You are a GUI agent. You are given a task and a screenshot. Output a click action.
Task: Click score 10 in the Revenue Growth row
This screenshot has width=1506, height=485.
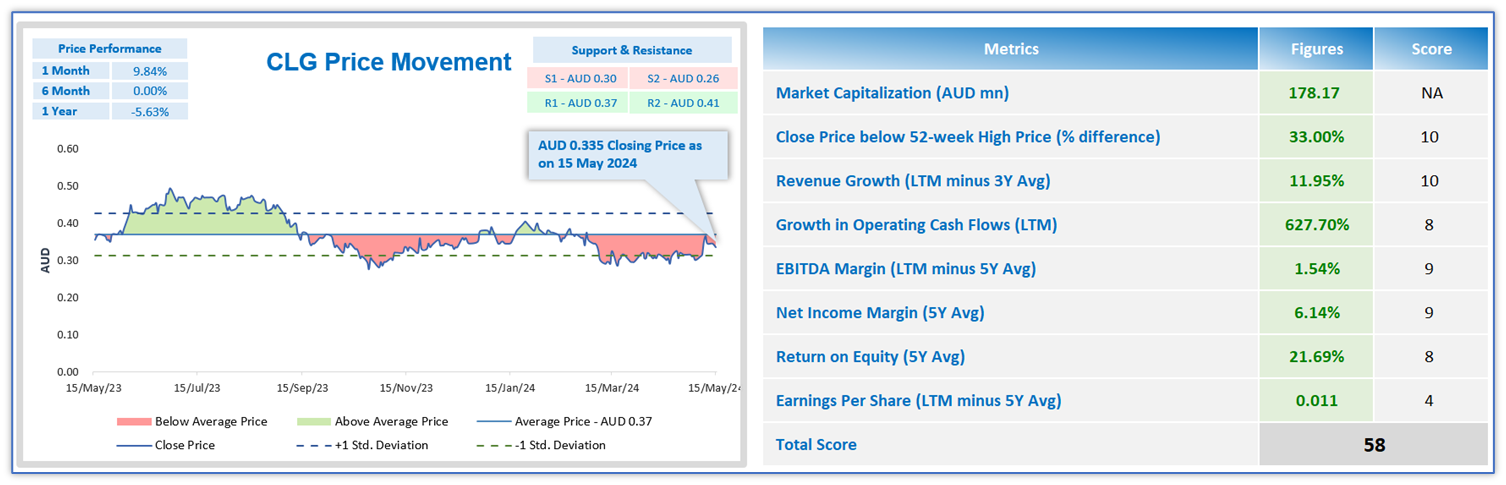(x=1430, y=181)
